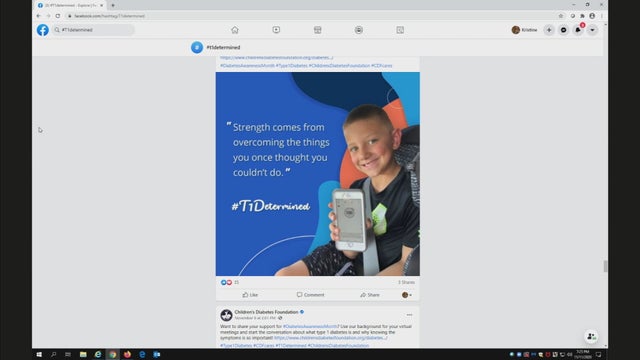Like the photo post
Viewport: 640px width, 360px height.
[250, 295]
